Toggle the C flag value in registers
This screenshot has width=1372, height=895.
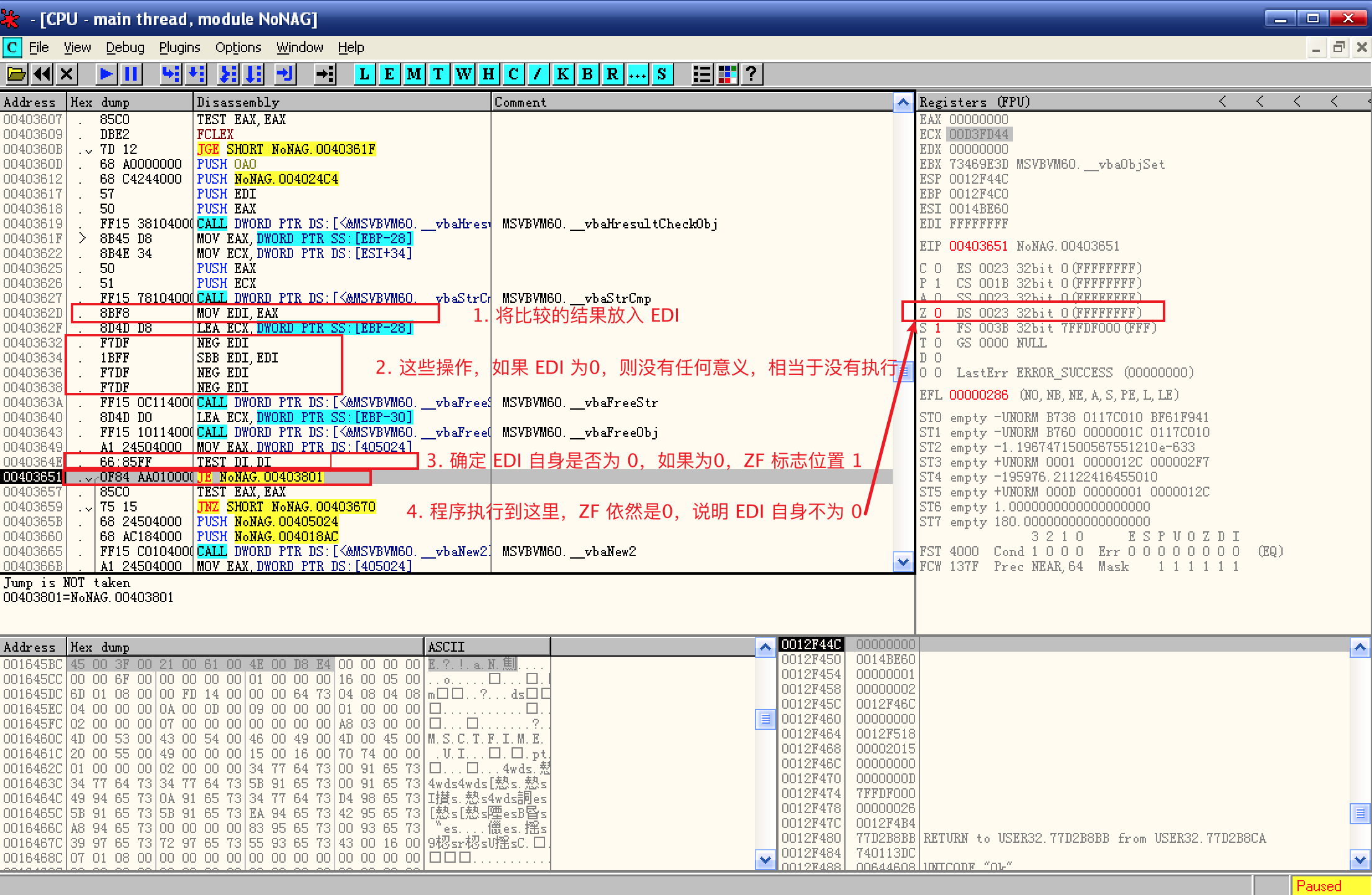pyautogui.click(x=938, y=268)
